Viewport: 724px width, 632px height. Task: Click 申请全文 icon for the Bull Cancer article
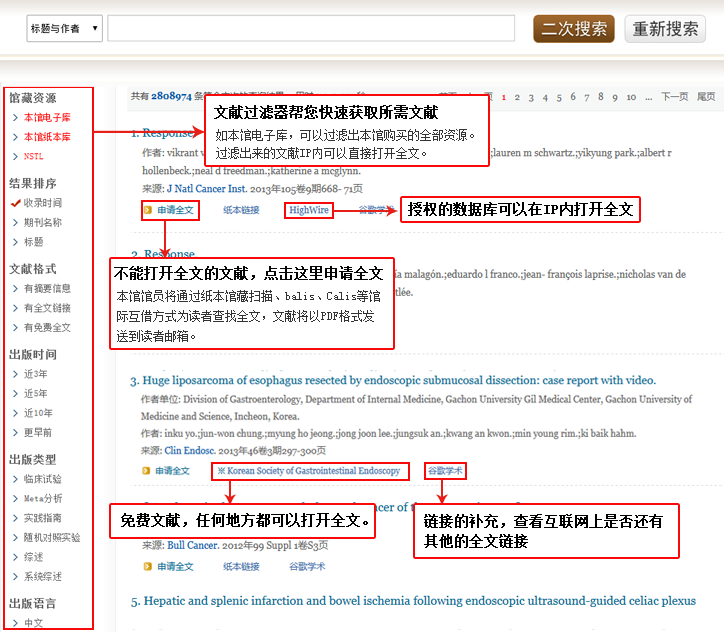[x=147, y=567]
